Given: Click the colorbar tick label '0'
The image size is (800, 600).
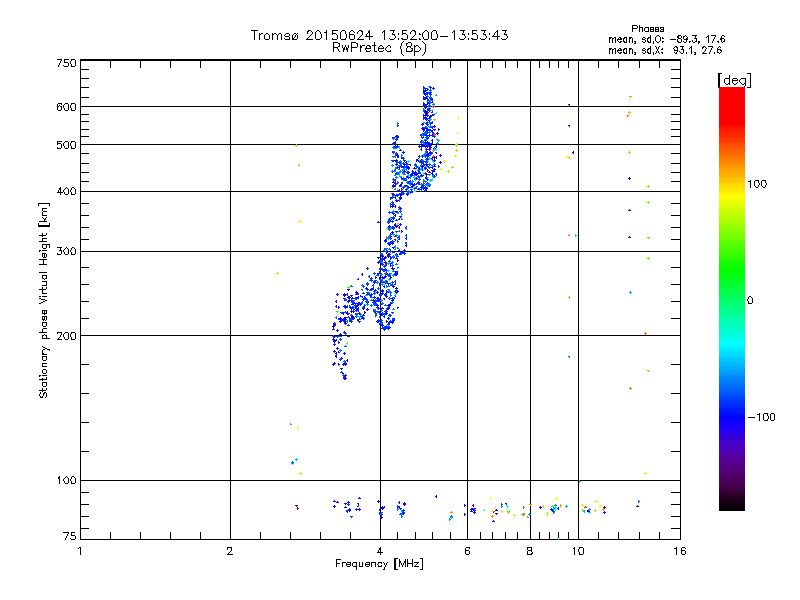Looking at the screenshot, I should [x=750, y=301].
